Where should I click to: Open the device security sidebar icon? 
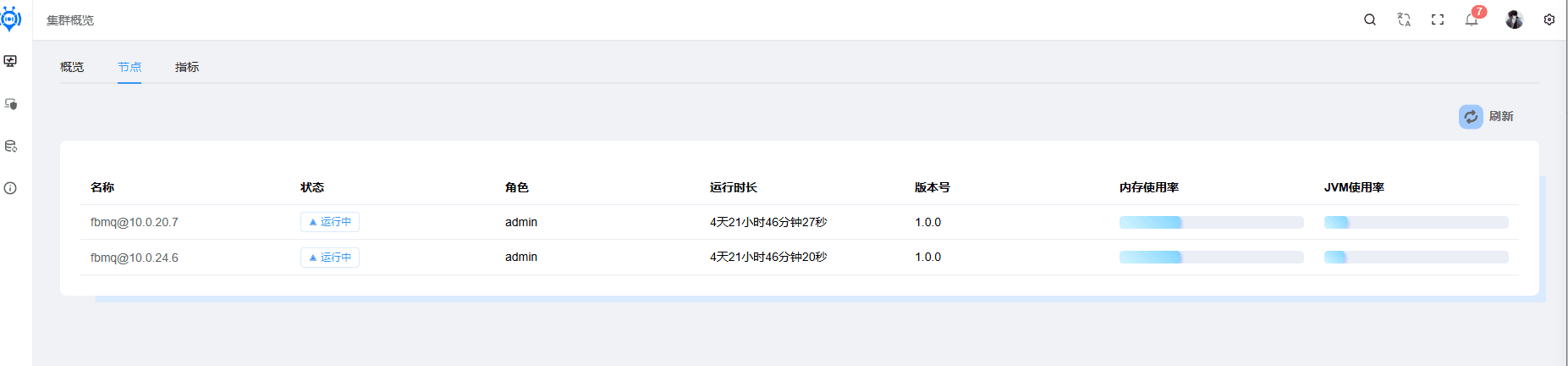click(x=10, y=103)
